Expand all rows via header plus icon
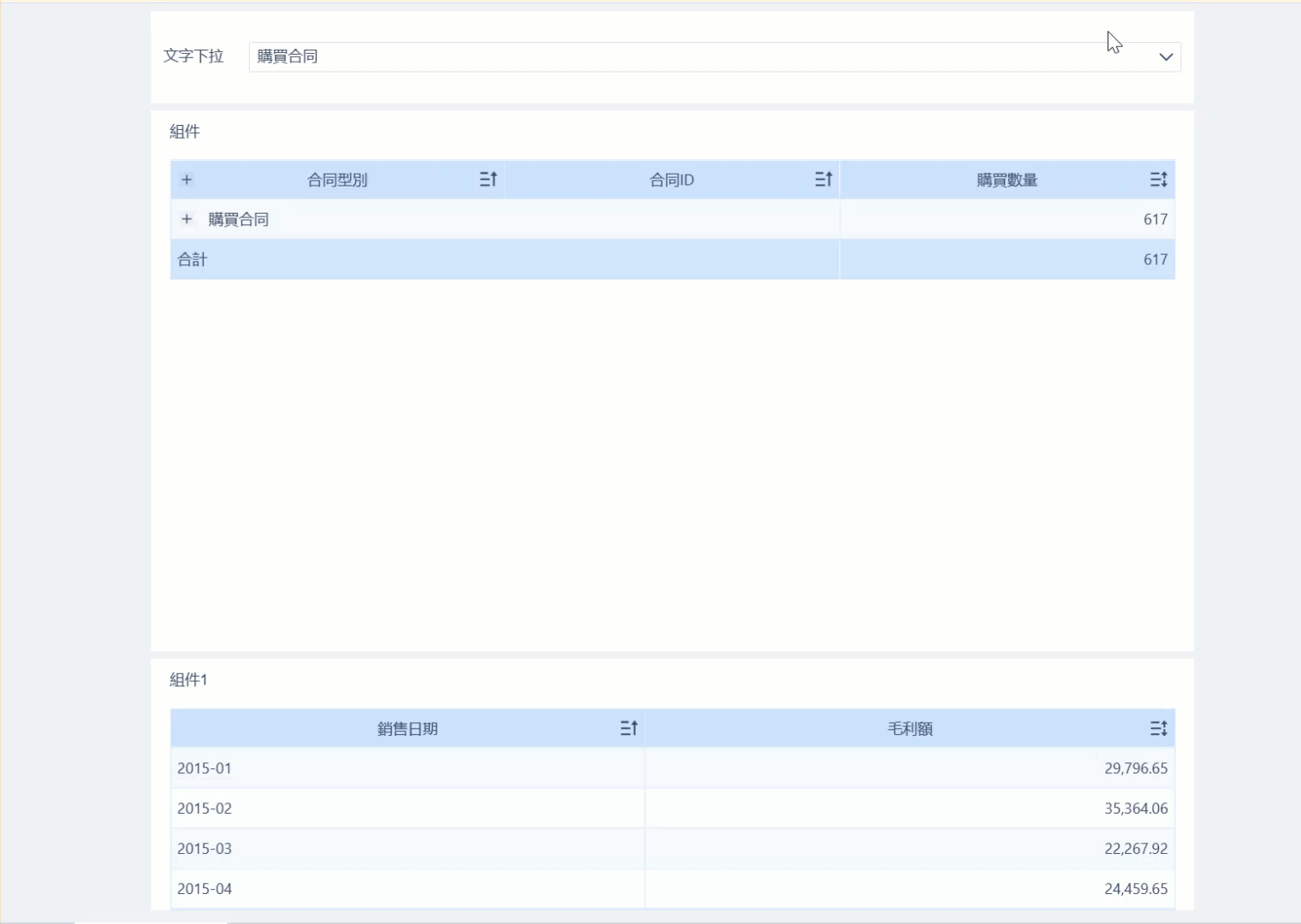Viewport: 1301px width, 924px height. click(x=187, y=180)
